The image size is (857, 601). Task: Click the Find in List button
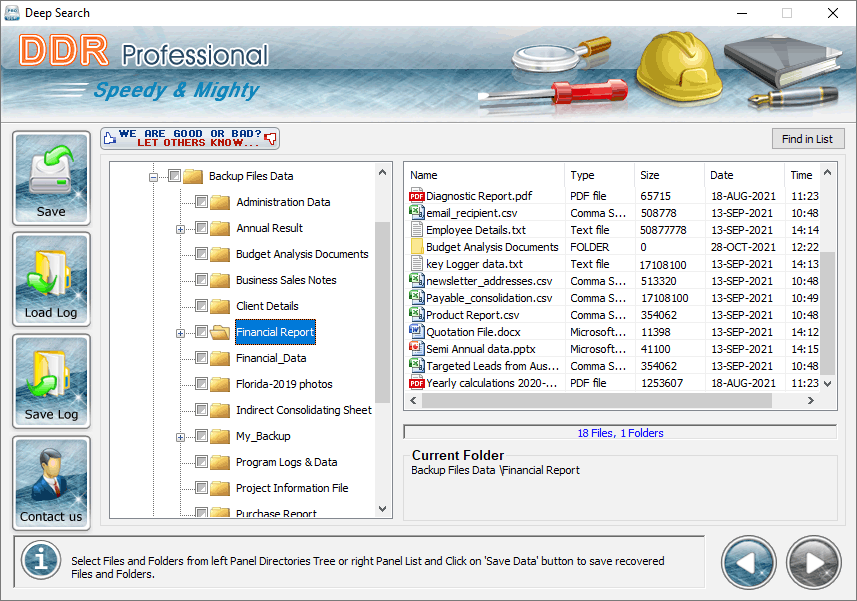(x=808, y=139)
